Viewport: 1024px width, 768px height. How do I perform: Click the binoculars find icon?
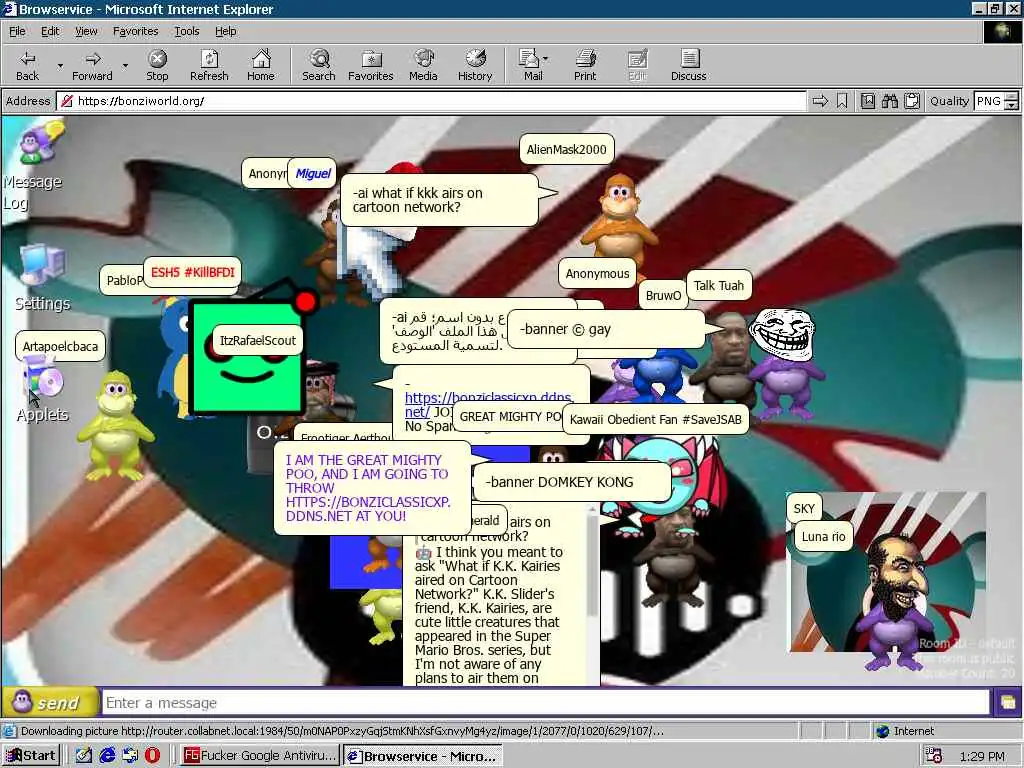(889, 101)
